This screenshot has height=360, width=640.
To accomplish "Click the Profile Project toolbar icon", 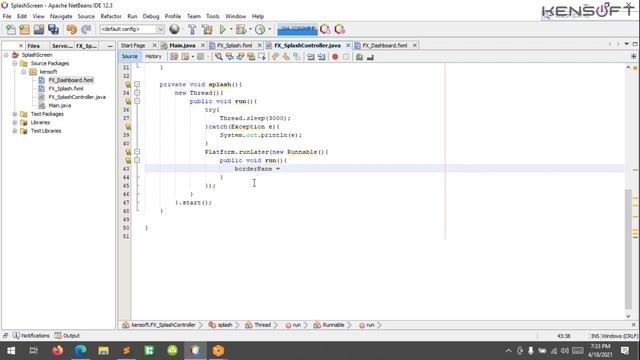I will 260,29.
